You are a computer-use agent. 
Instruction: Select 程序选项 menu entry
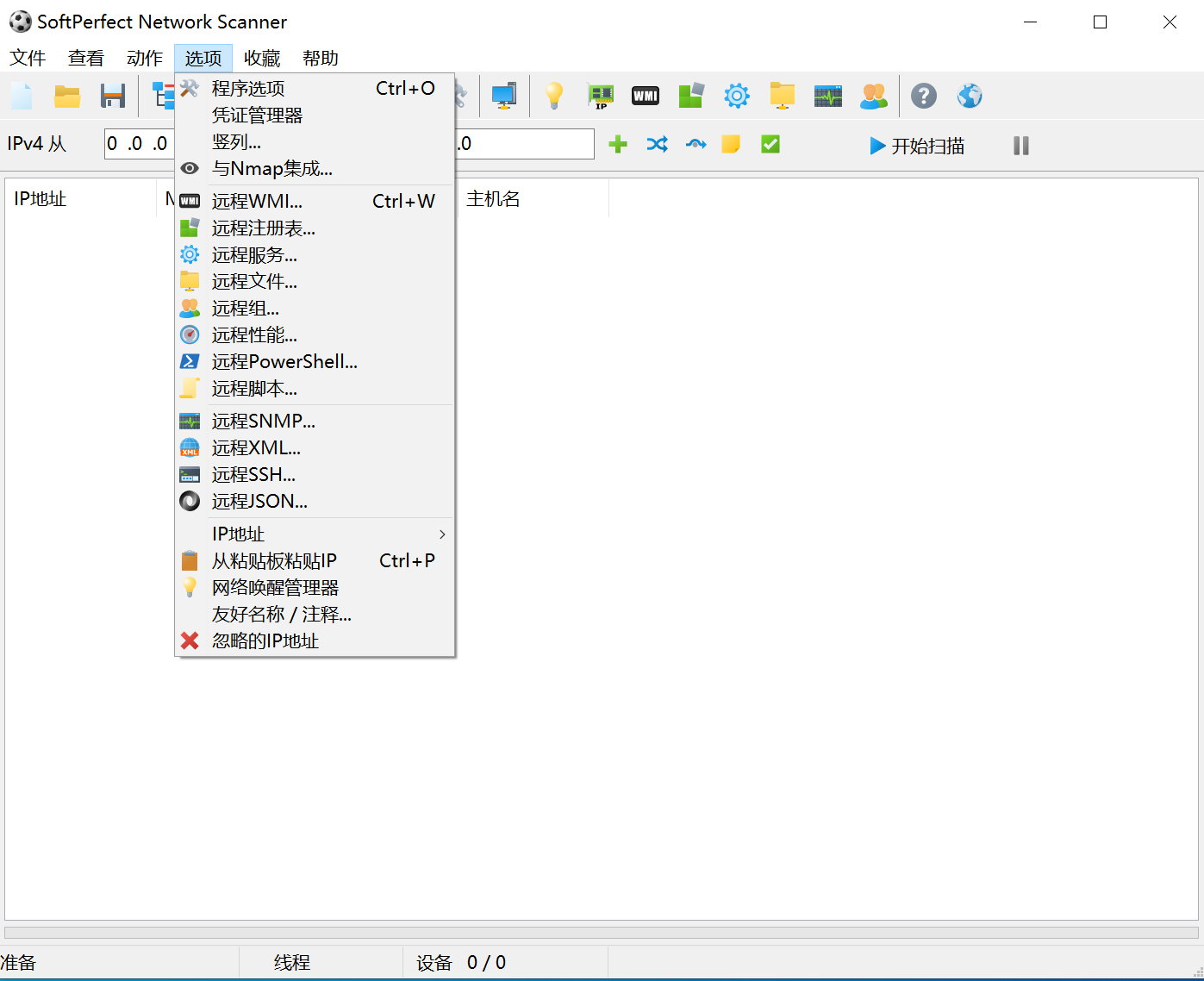coord(315,88)
